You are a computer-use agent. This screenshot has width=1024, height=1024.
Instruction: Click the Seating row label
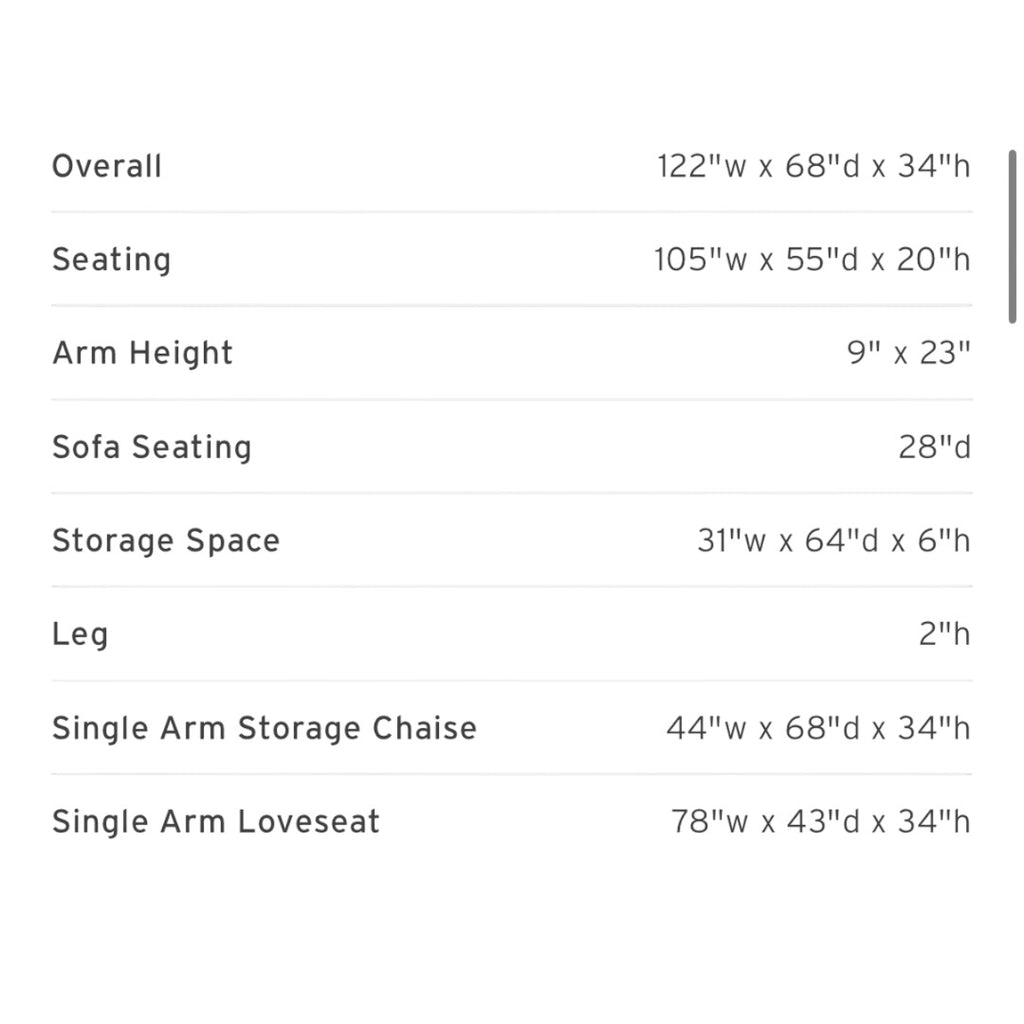point(112,260)
